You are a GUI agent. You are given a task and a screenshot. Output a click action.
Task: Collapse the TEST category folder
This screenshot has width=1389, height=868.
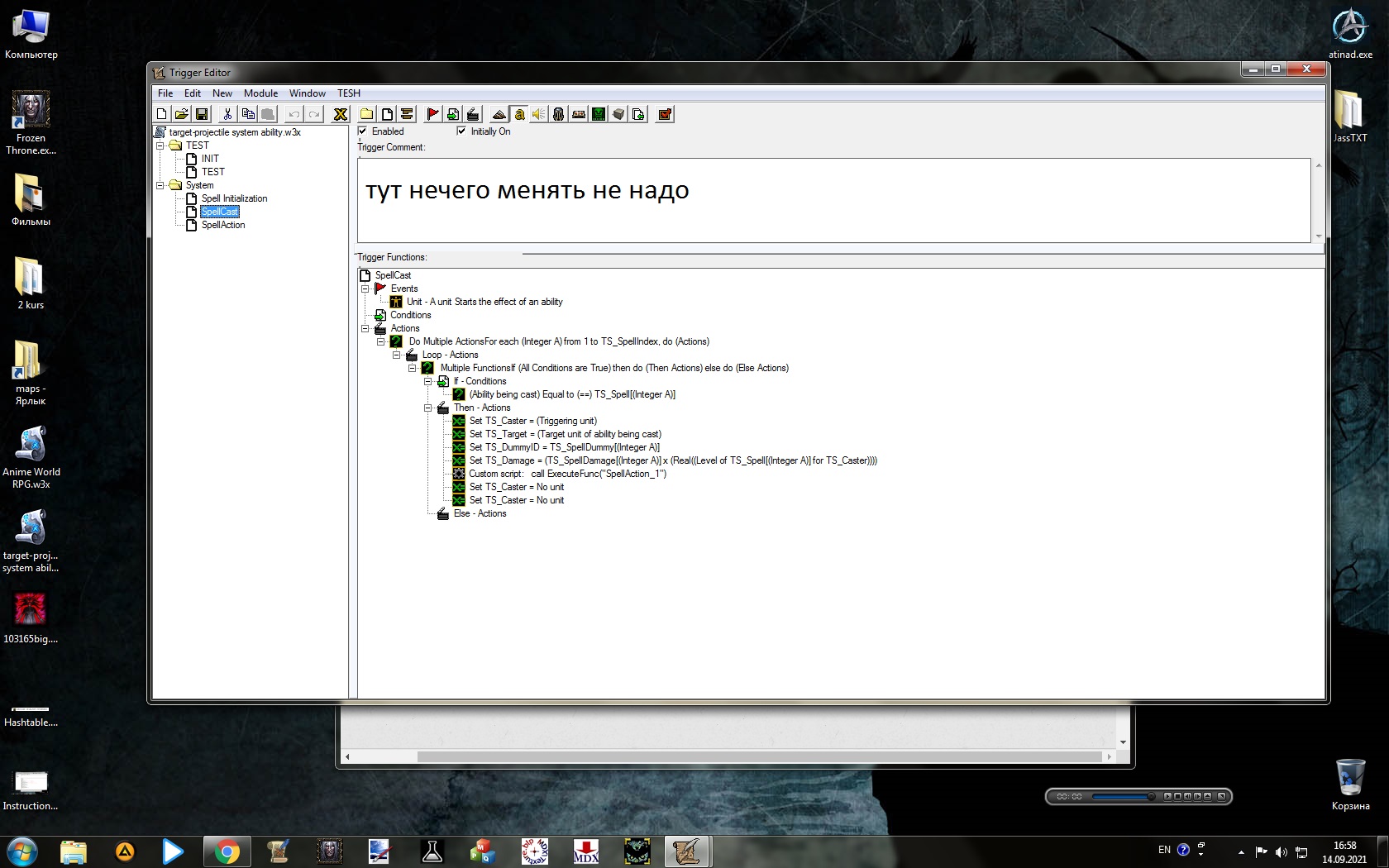(x=160, y=145)
